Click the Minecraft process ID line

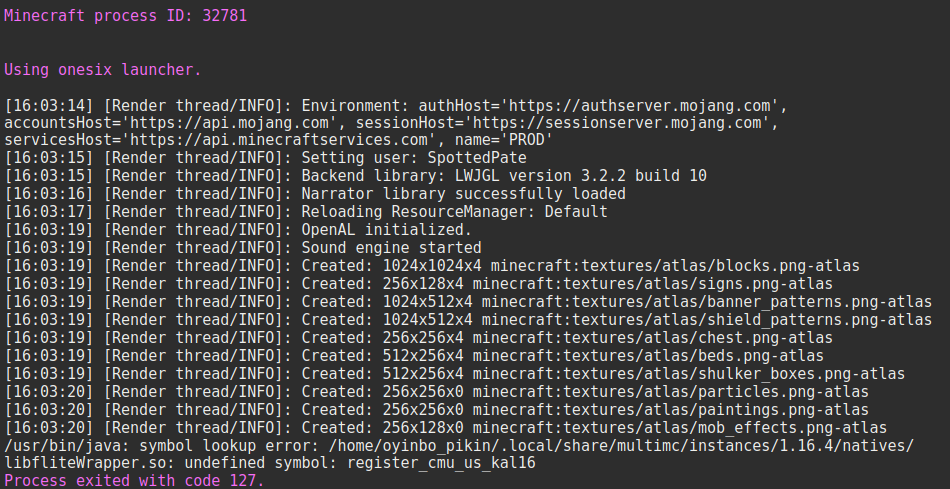click(x=126, y=16)
